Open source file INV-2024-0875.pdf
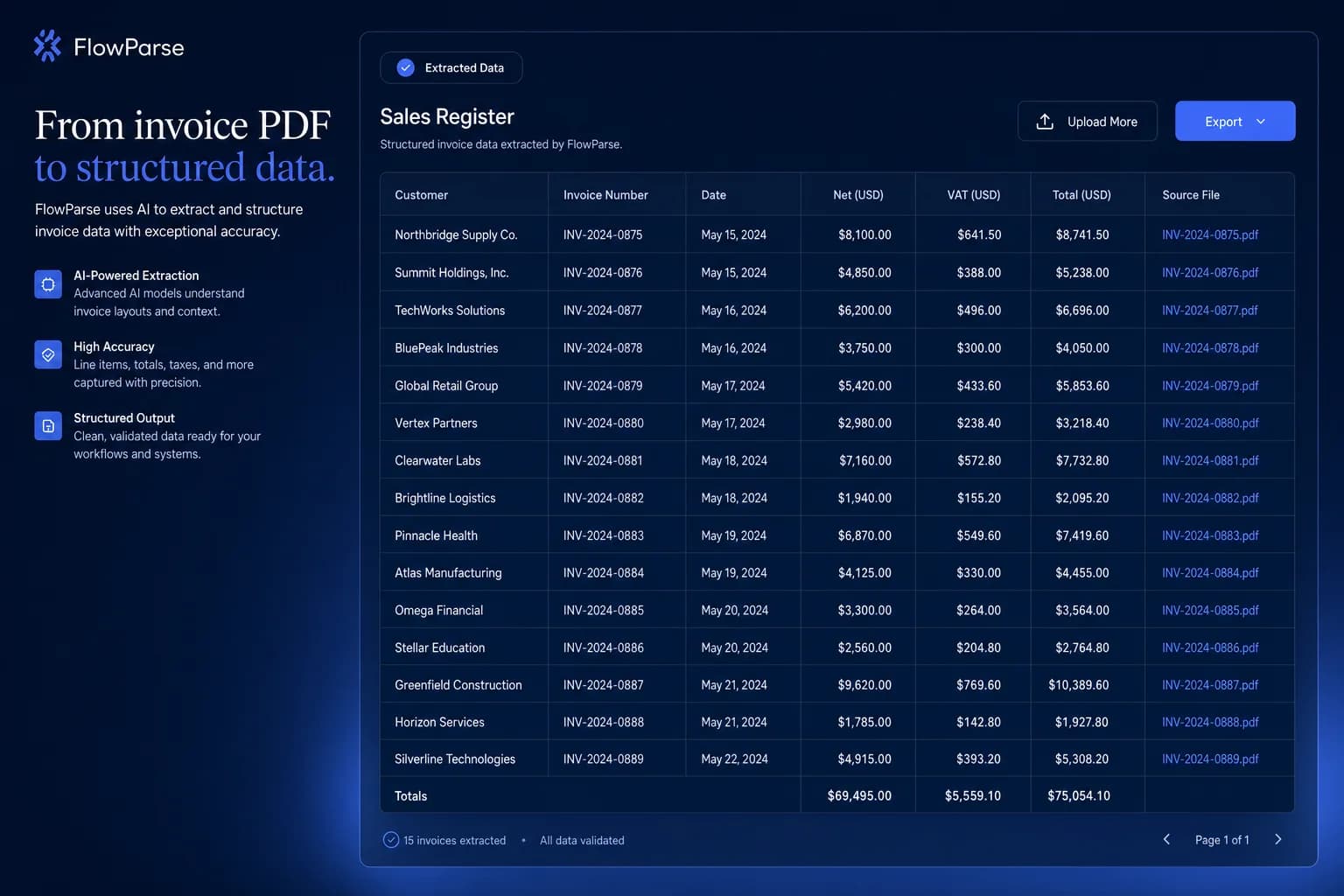Viewport: 1344px width, 896px height. click(1210, 234)
